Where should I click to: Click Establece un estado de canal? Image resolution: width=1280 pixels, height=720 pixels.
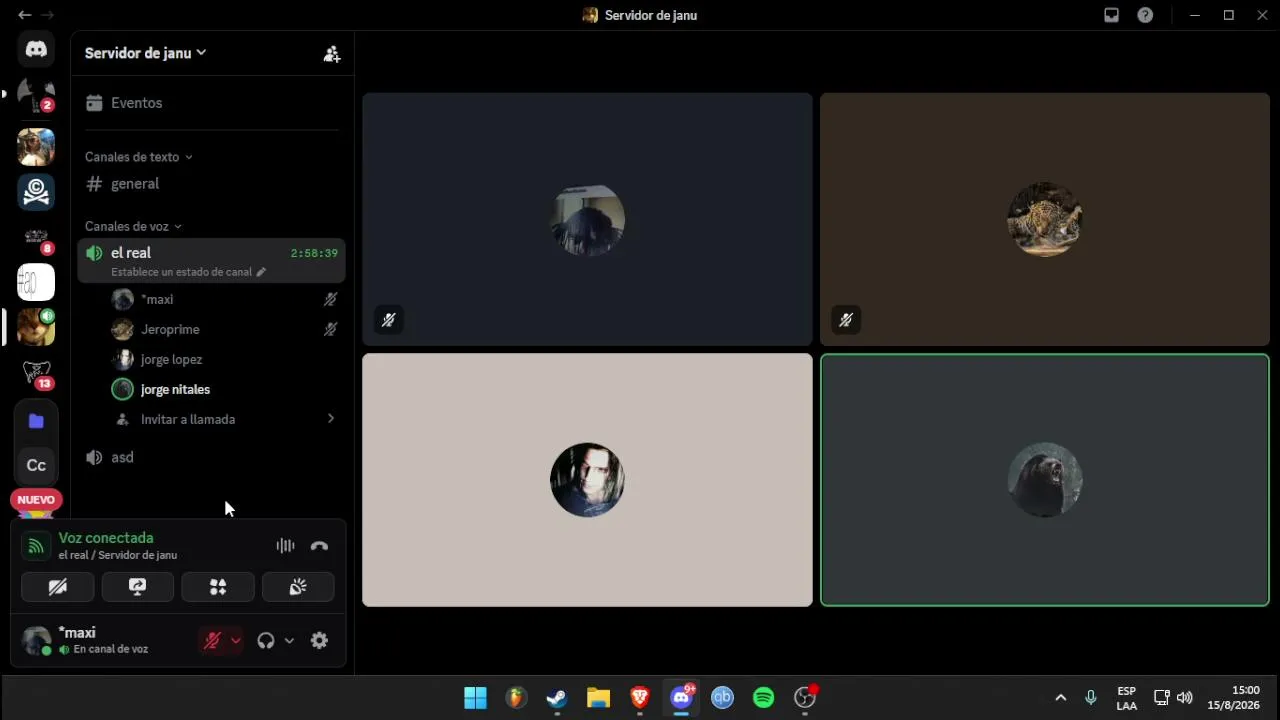188,272
